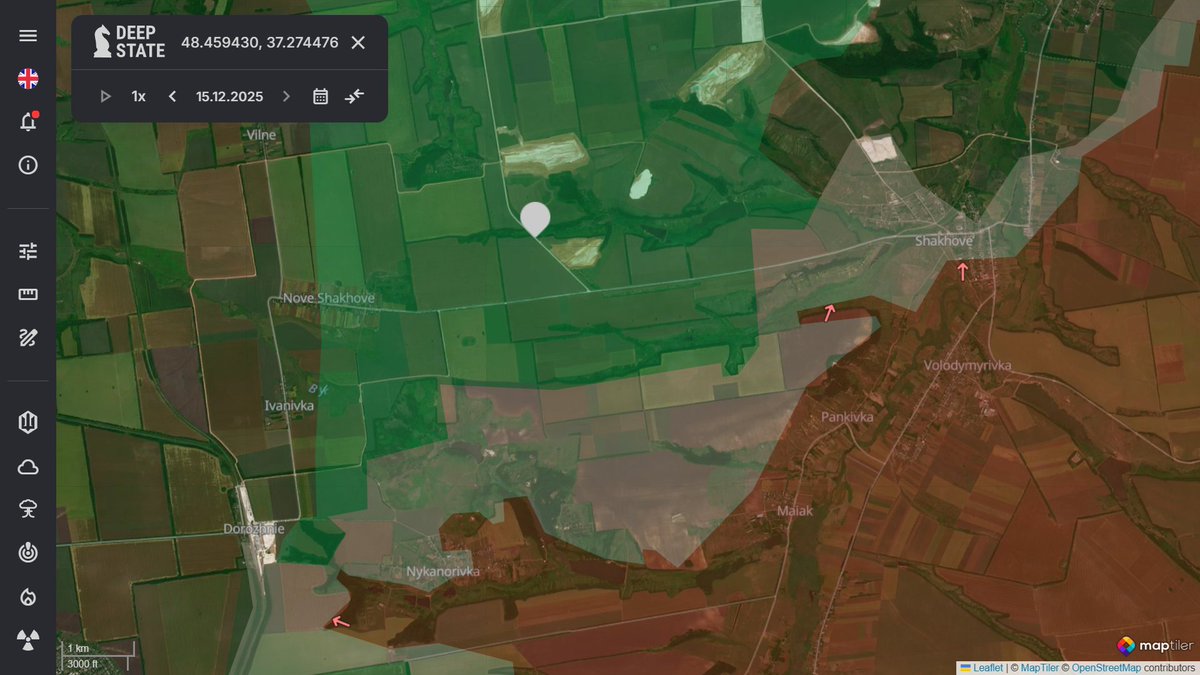
Task: Switch language via UK flag icon
Action: (x=28, y=79)
